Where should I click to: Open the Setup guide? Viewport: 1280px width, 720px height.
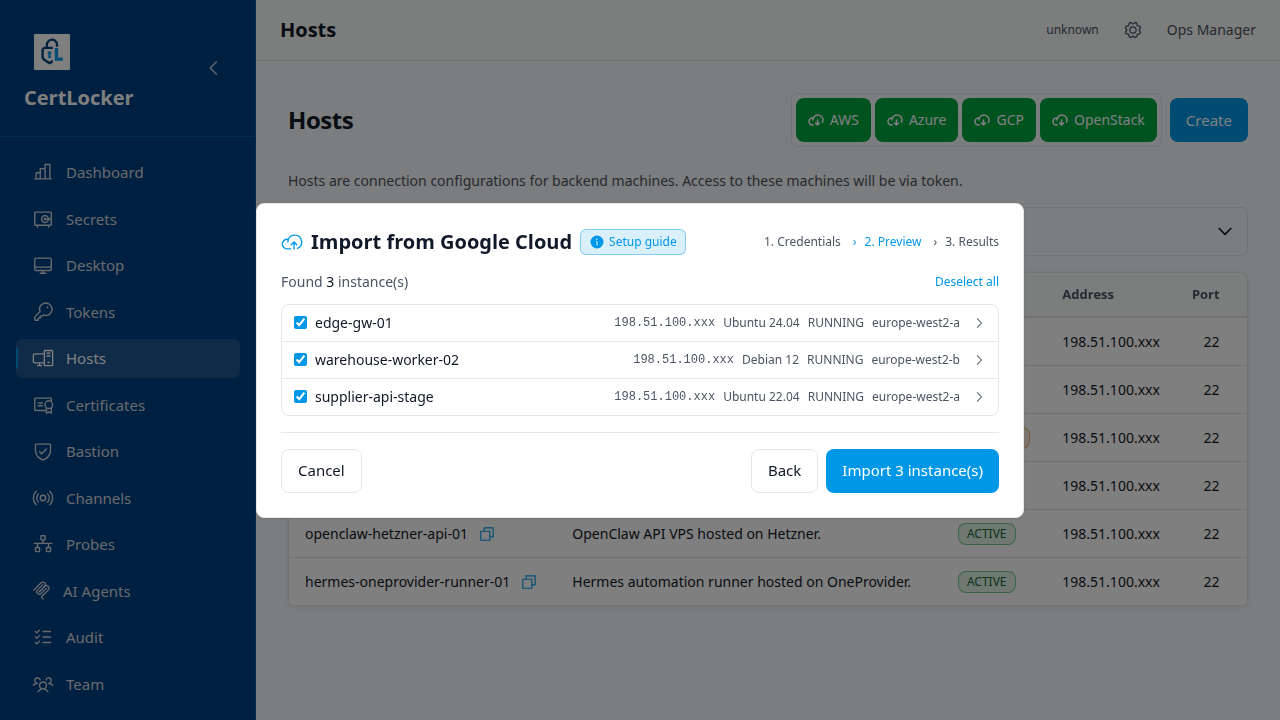633,242
